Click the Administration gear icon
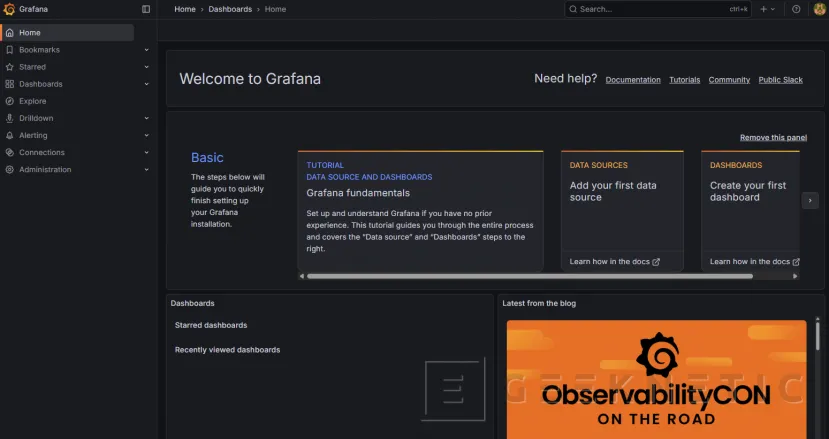Viewport: 829px width, 439px height. [x=10, y=170]
